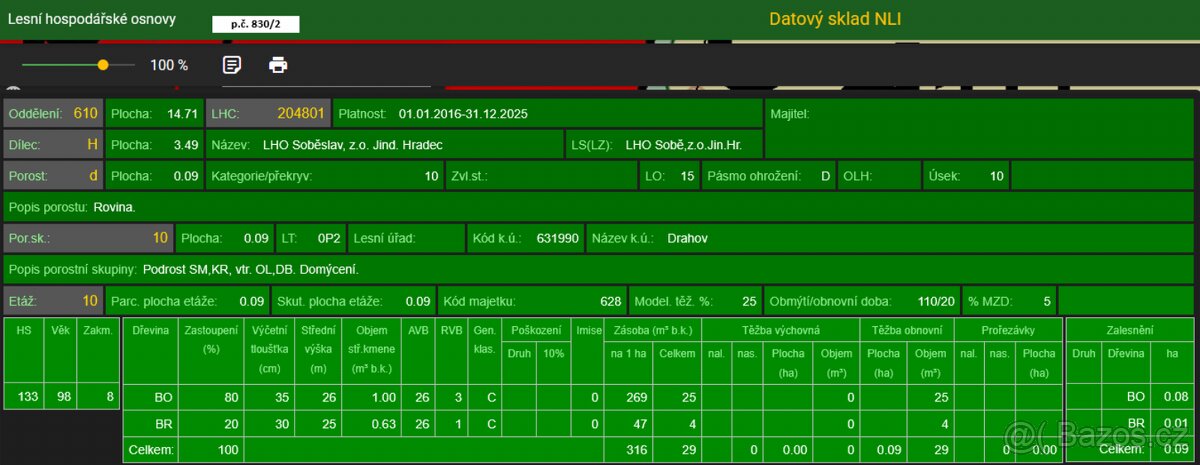Viewport: 1200px width, 465px height.
Task: Click the 'Poškození' column header
Action: [536, 329]
